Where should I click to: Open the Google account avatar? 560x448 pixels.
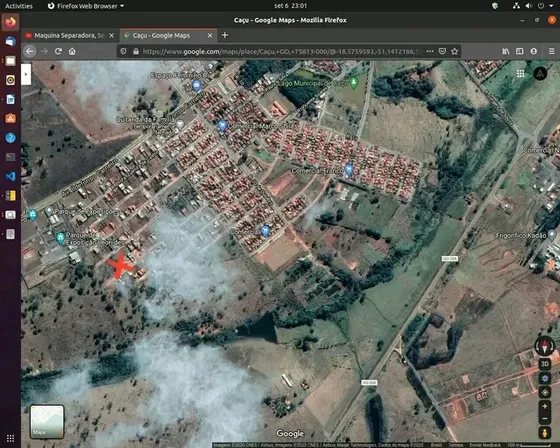pyautogui.click(x=540, y=74)
